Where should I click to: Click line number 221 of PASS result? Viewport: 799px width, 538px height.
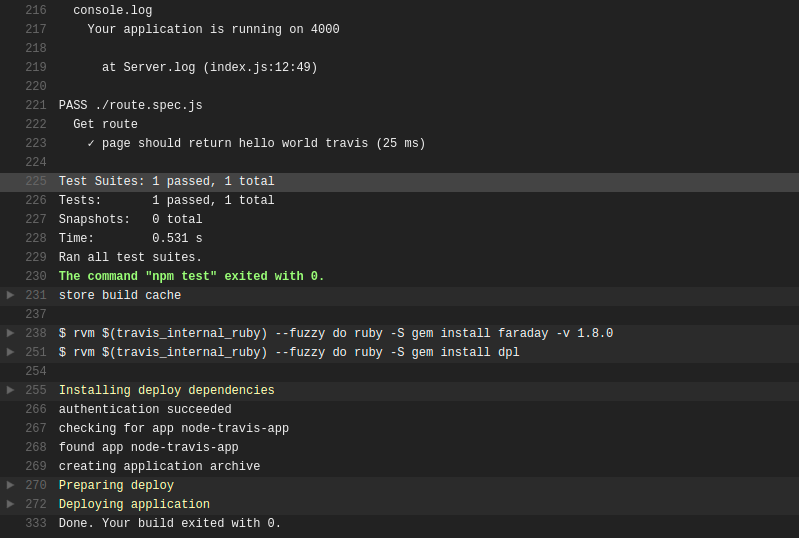(36, 105)
